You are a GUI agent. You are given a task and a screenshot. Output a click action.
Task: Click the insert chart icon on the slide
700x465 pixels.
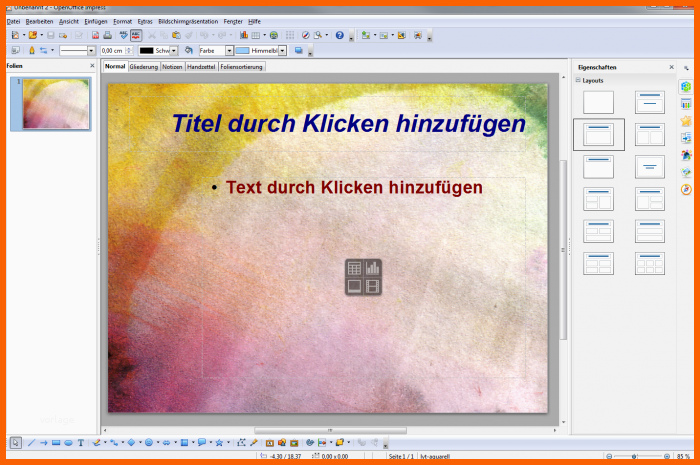pos(372,268)
